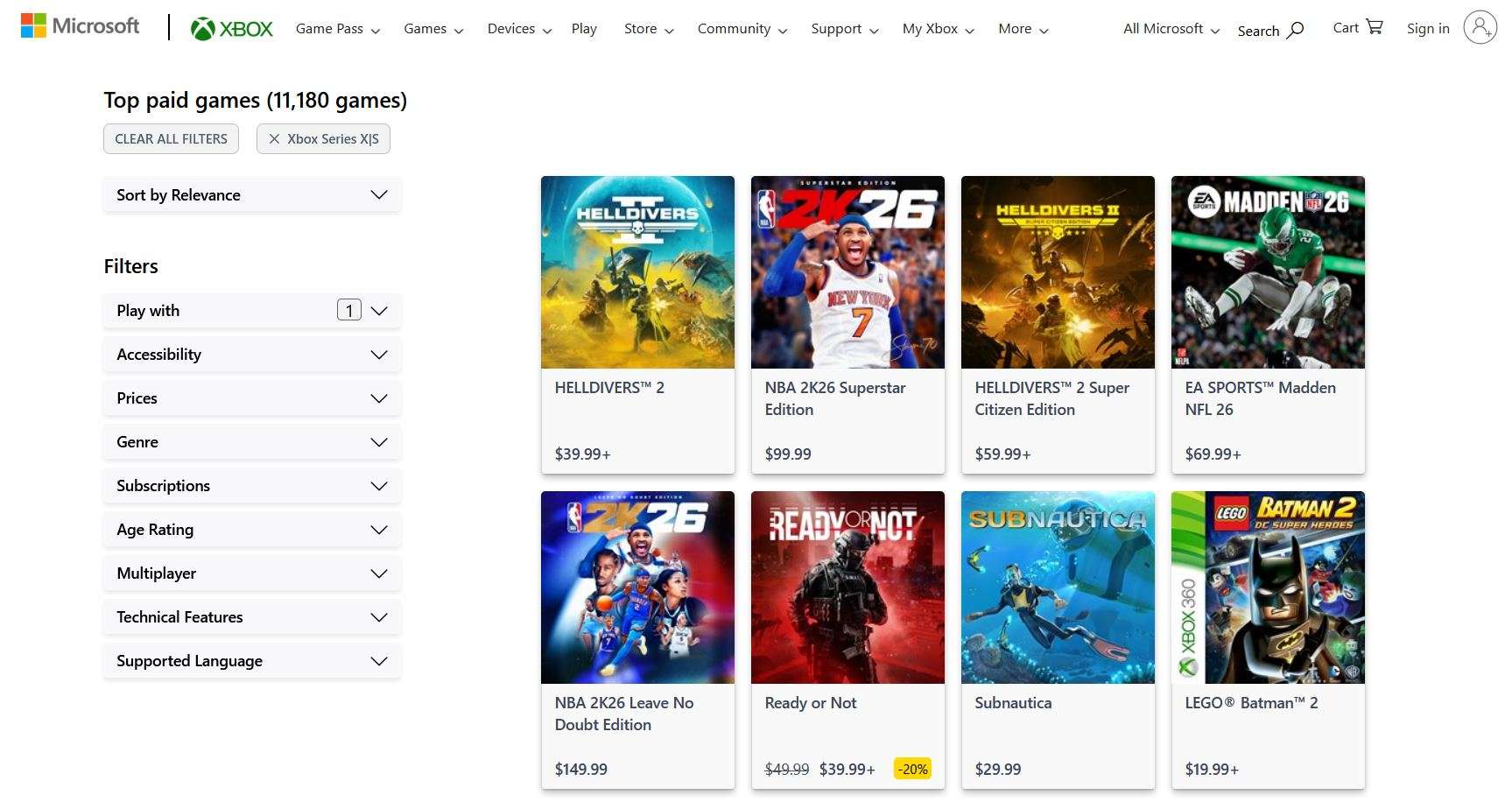The width and height of the screenshot is (1512, 802).
Task: Open Ready or Not cover art
Action: point(847,587)
